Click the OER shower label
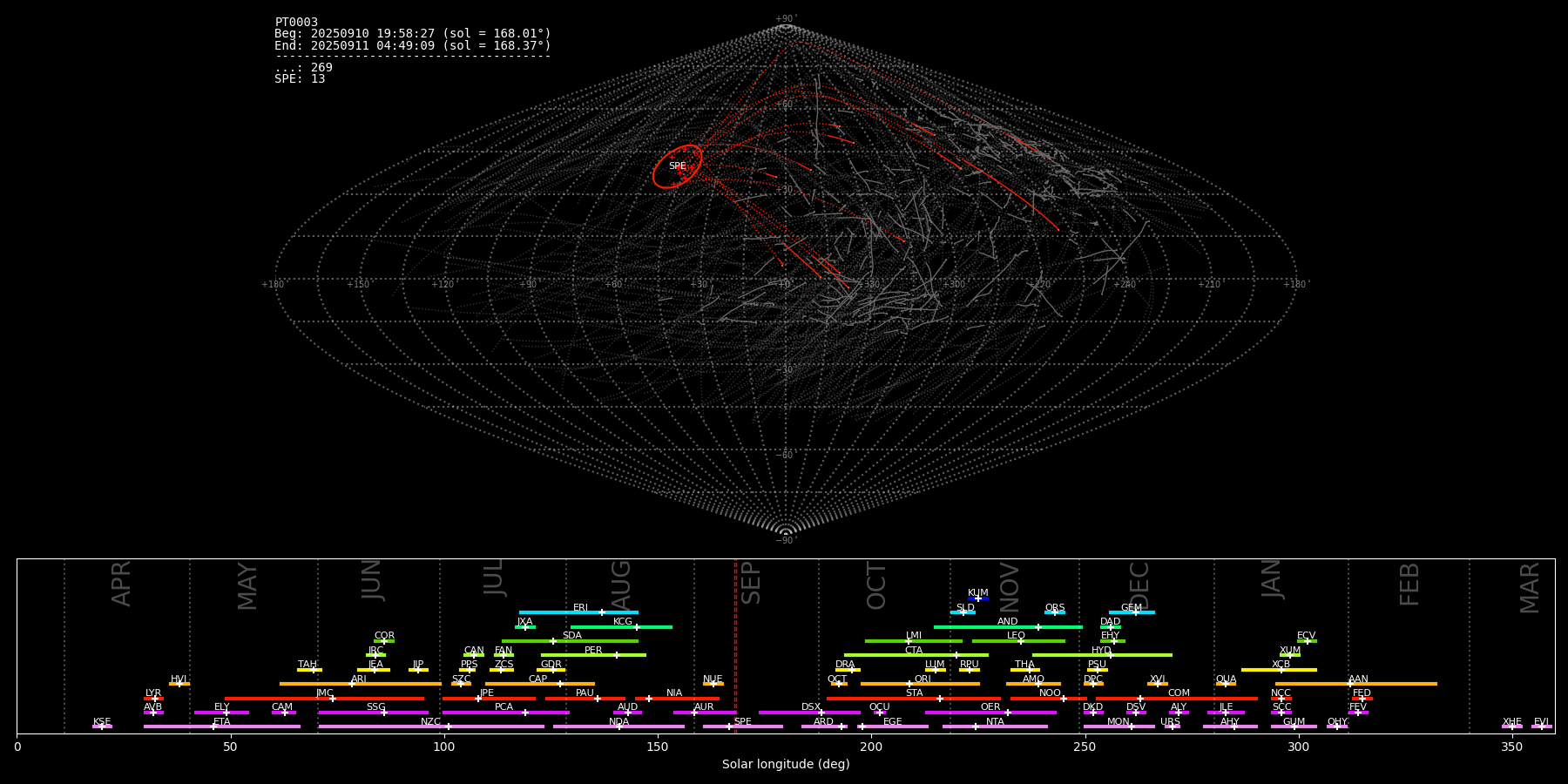 click(990, 706)
